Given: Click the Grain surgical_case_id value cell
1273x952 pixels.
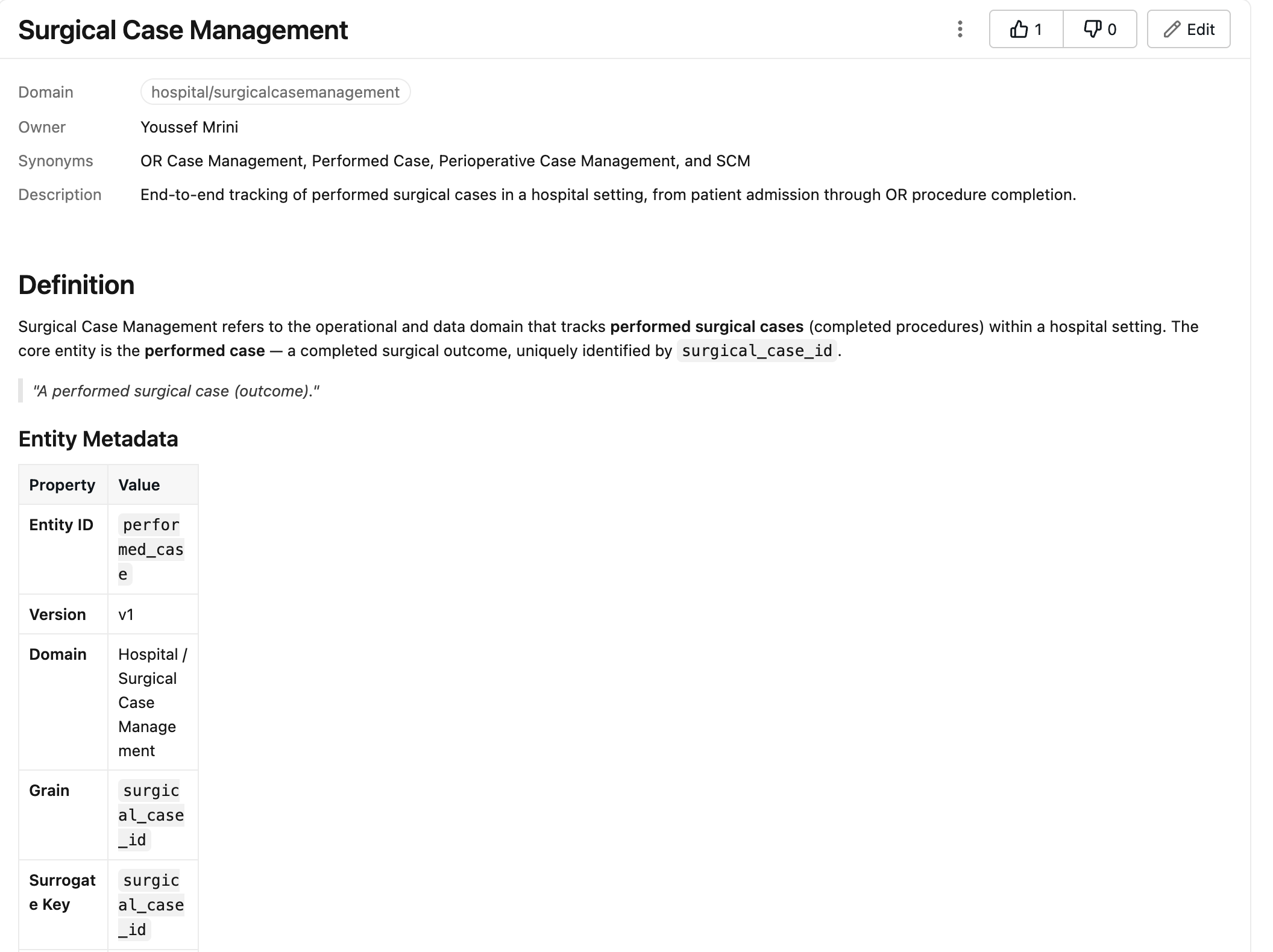Looking at the screenshot, I should pyautogui.click(x=153, y=815).
